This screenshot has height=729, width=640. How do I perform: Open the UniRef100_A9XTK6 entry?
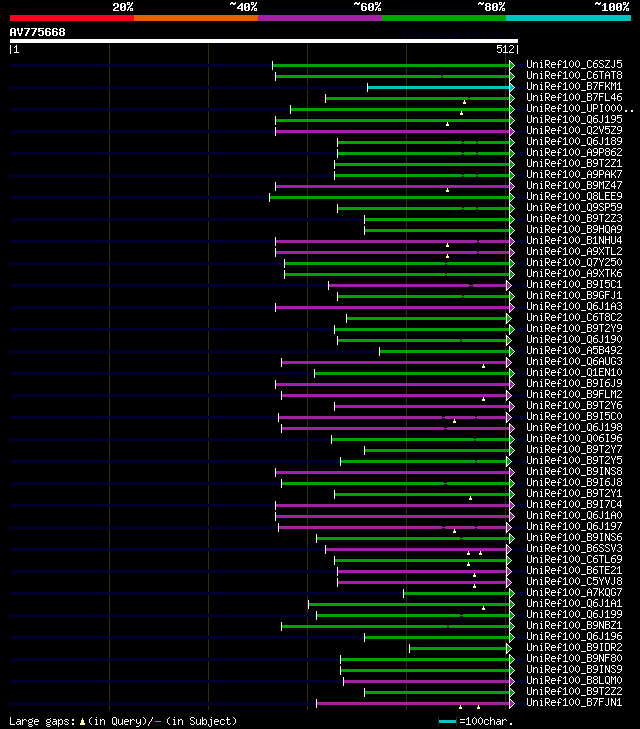574,273
